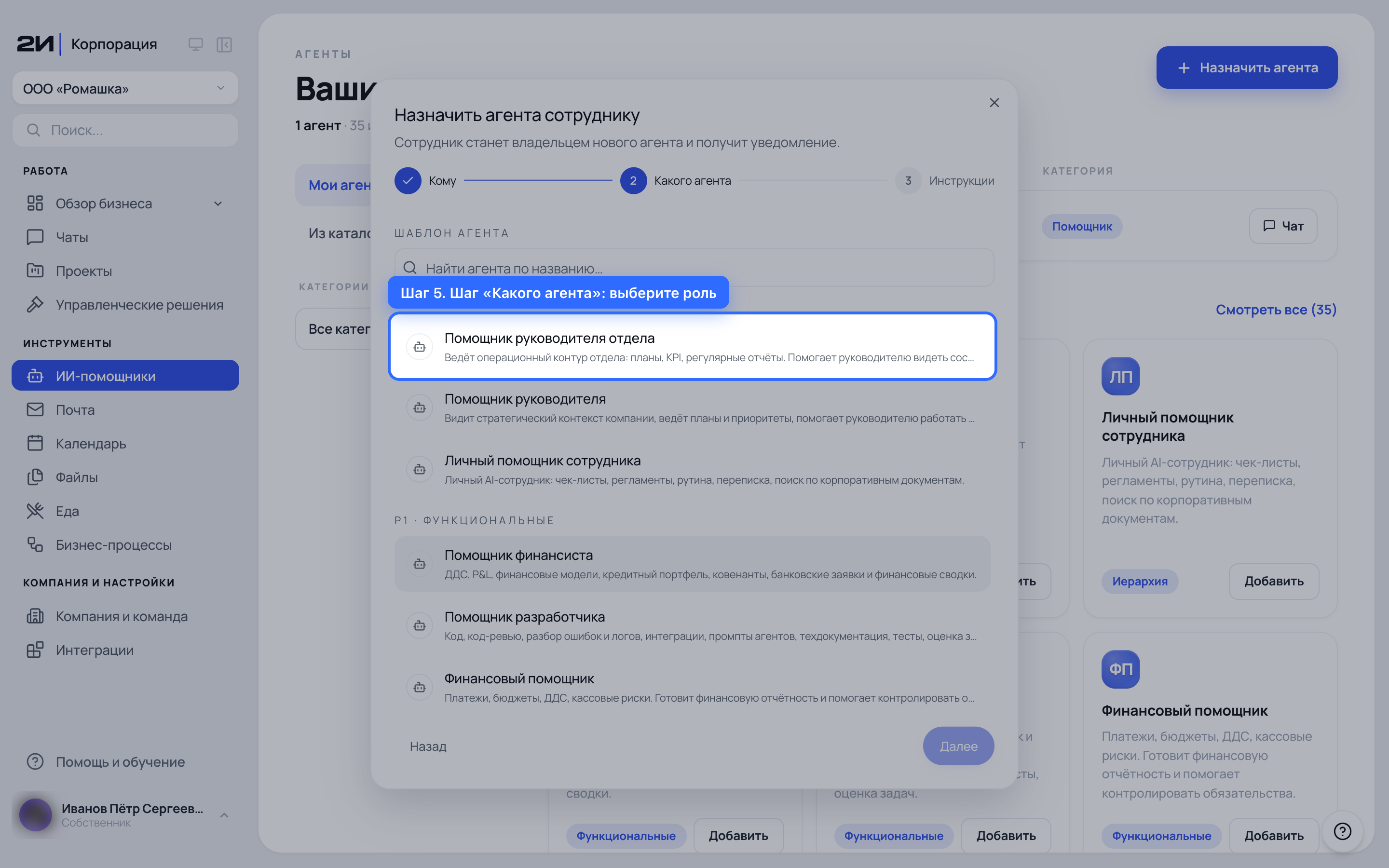
Task: Choose Помощник финансиста template
Action: pos(692,564)
